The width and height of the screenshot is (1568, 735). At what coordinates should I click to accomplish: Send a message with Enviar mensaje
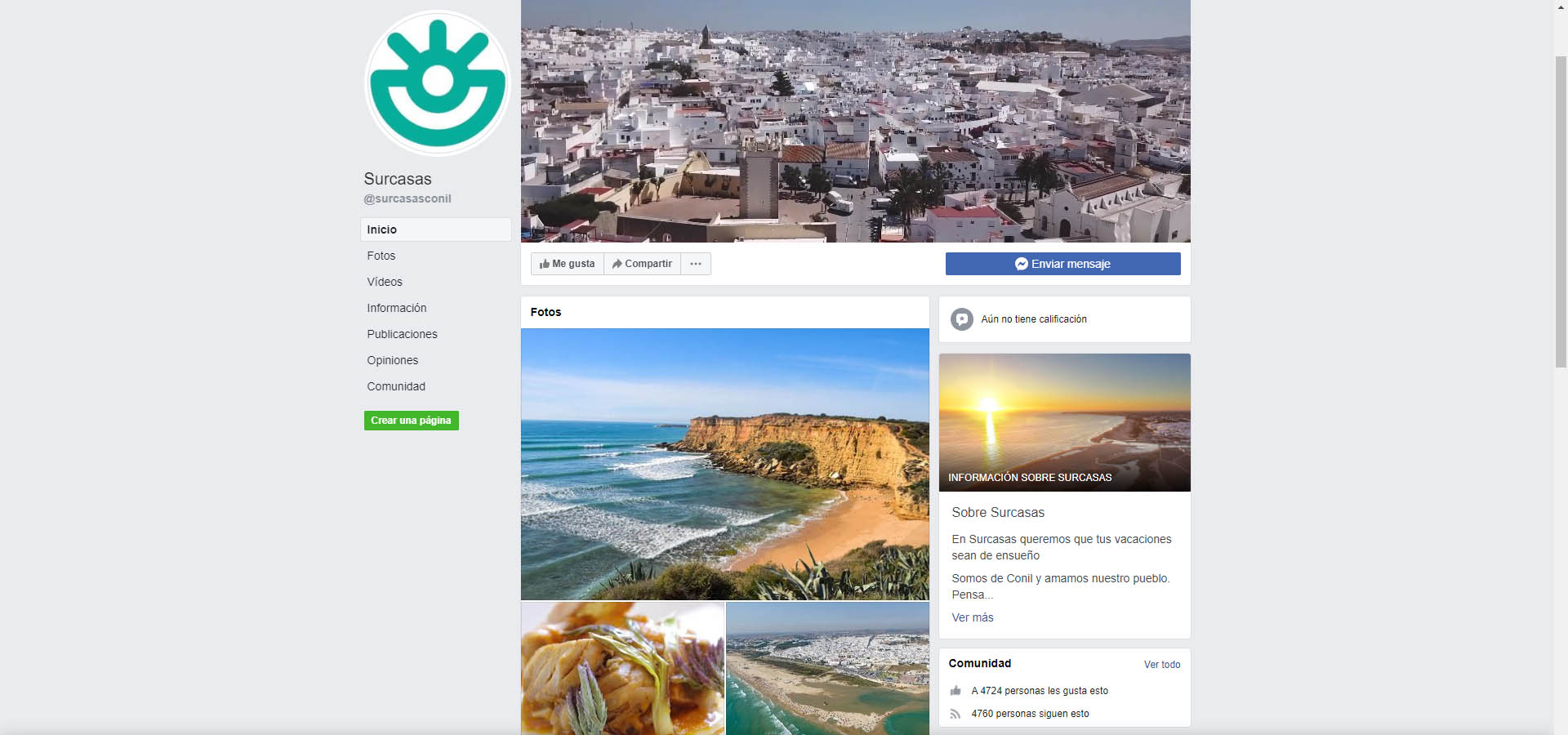[1062, 264]
